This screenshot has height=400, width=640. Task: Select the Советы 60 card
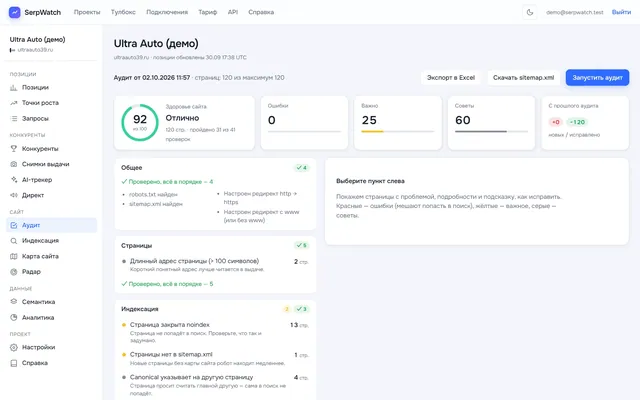491,123
